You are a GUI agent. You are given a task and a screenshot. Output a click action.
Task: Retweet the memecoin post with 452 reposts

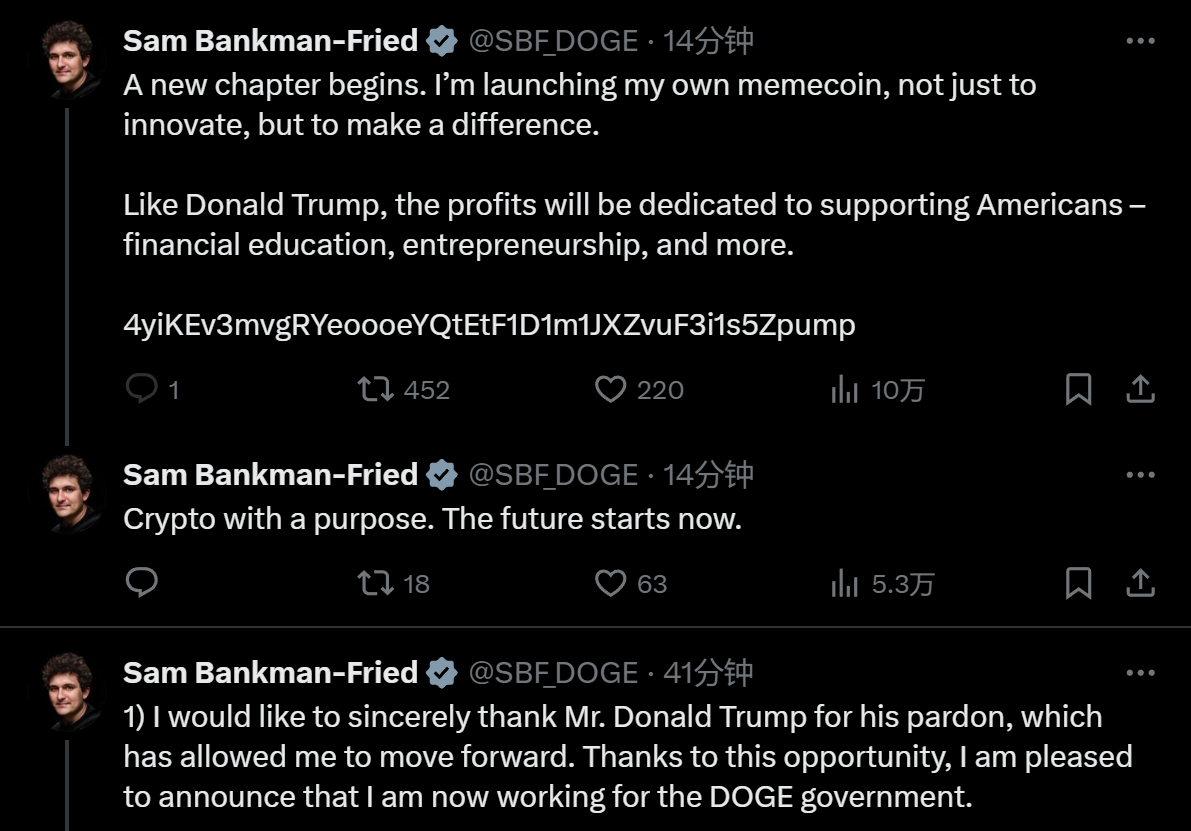[x=375, y=389]
